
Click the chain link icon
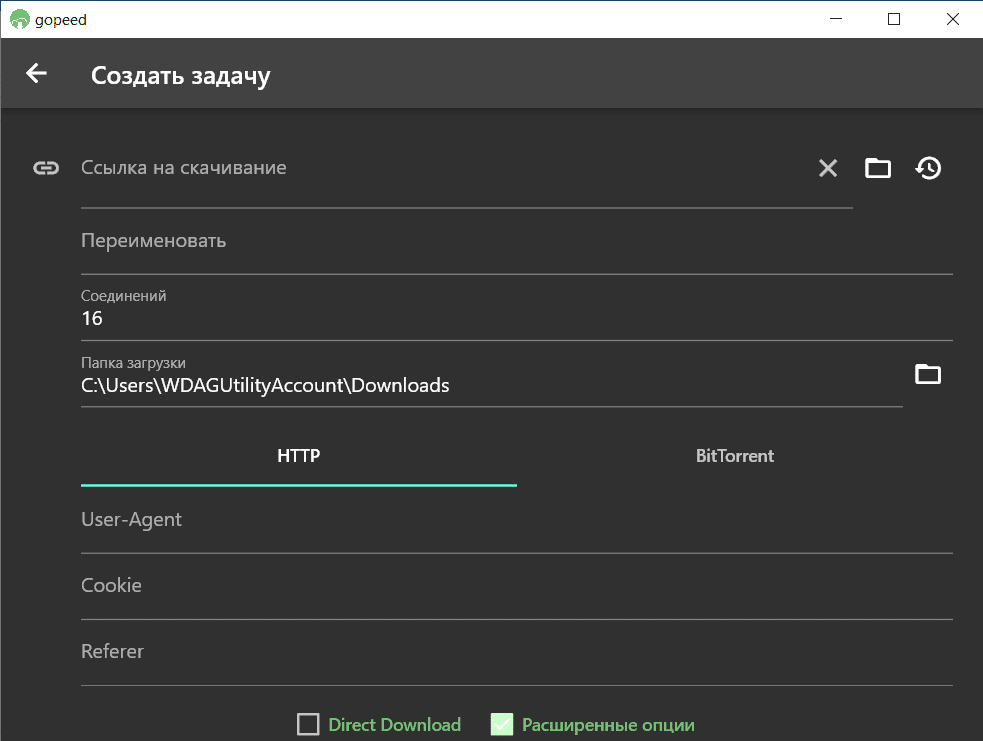pos(46,168)
